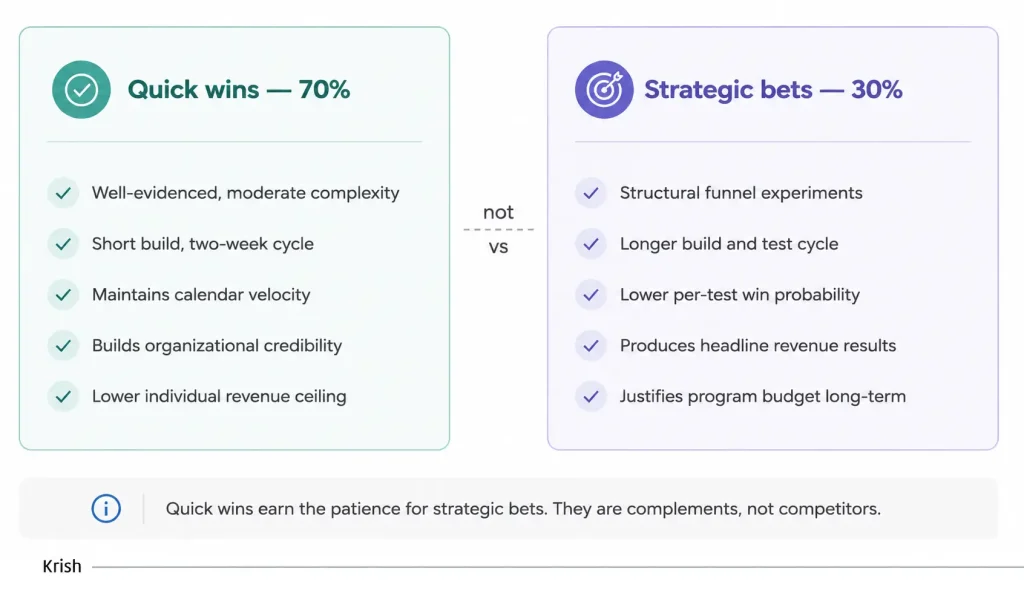The width and height of the screenshot is (1024, 593).
Task: Click checkmark beside Lower individual revenue ceiling
Action: (63, 396)
